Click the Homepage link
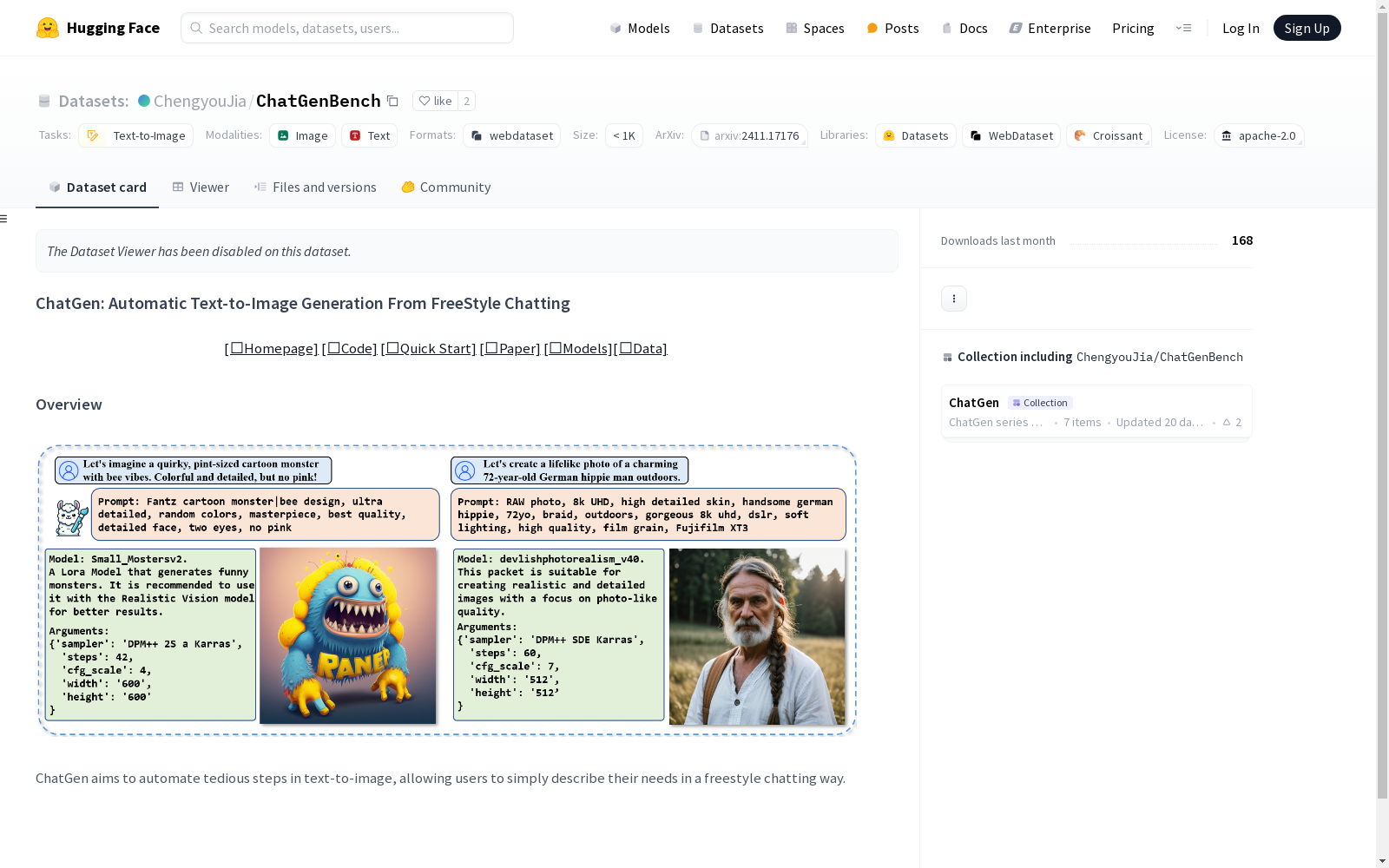Image resolution: width=1389 pixels, height=868 pixels. click(272, 349)
